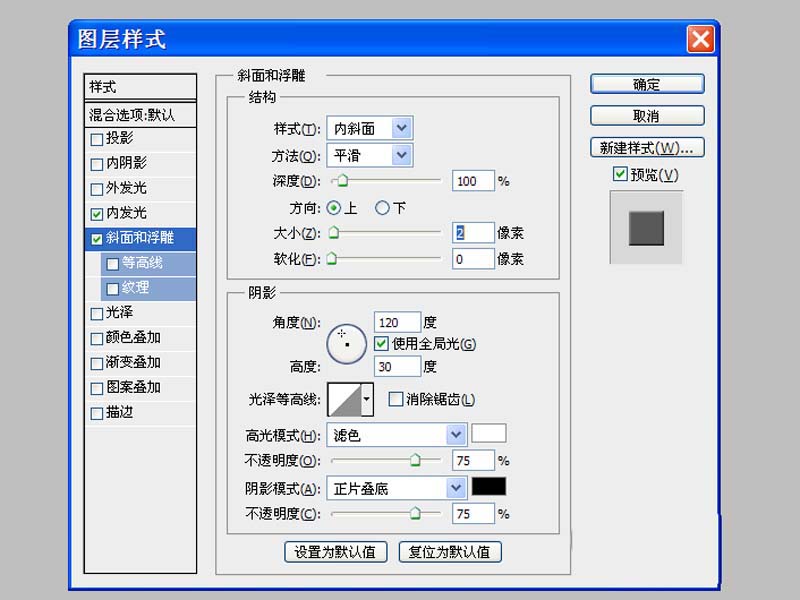Click the layer style preview thumbnail
Screen dimensions: 800x600
click(x=646, y=228)
